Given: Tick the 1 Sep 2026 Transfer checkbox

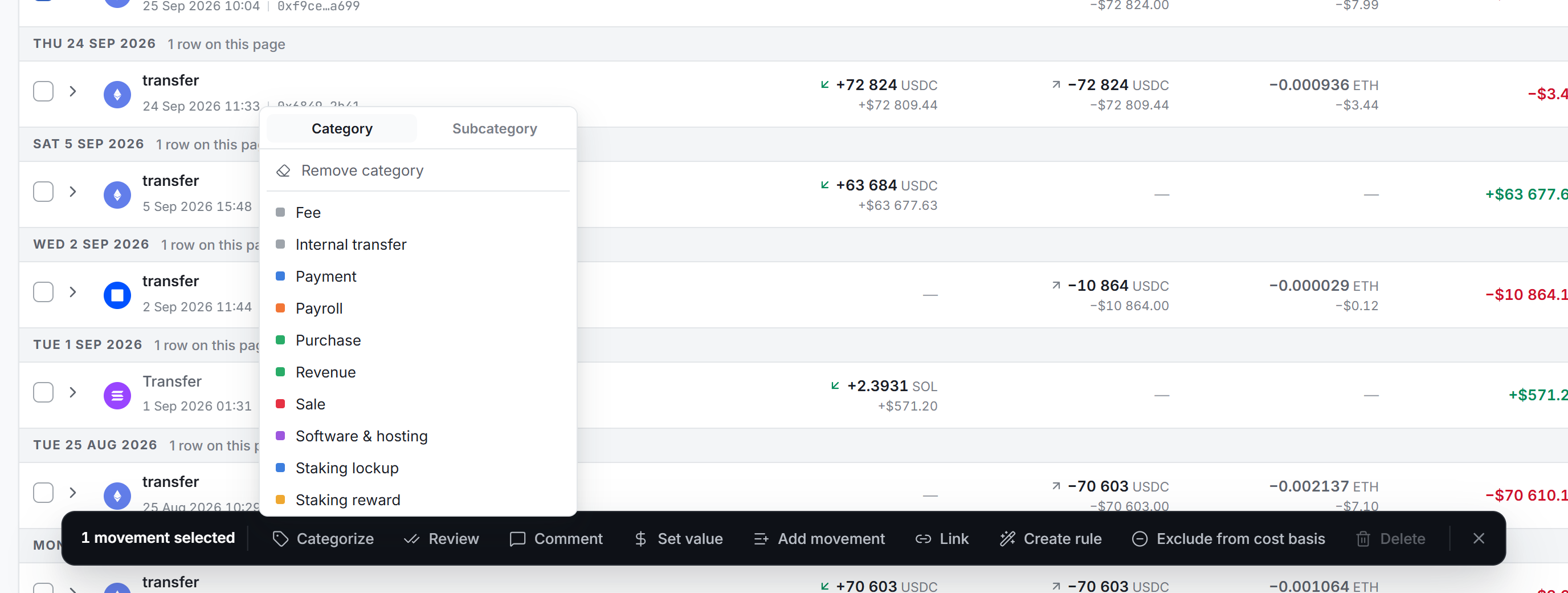Looking at the screenshot, I should point(43,392).
